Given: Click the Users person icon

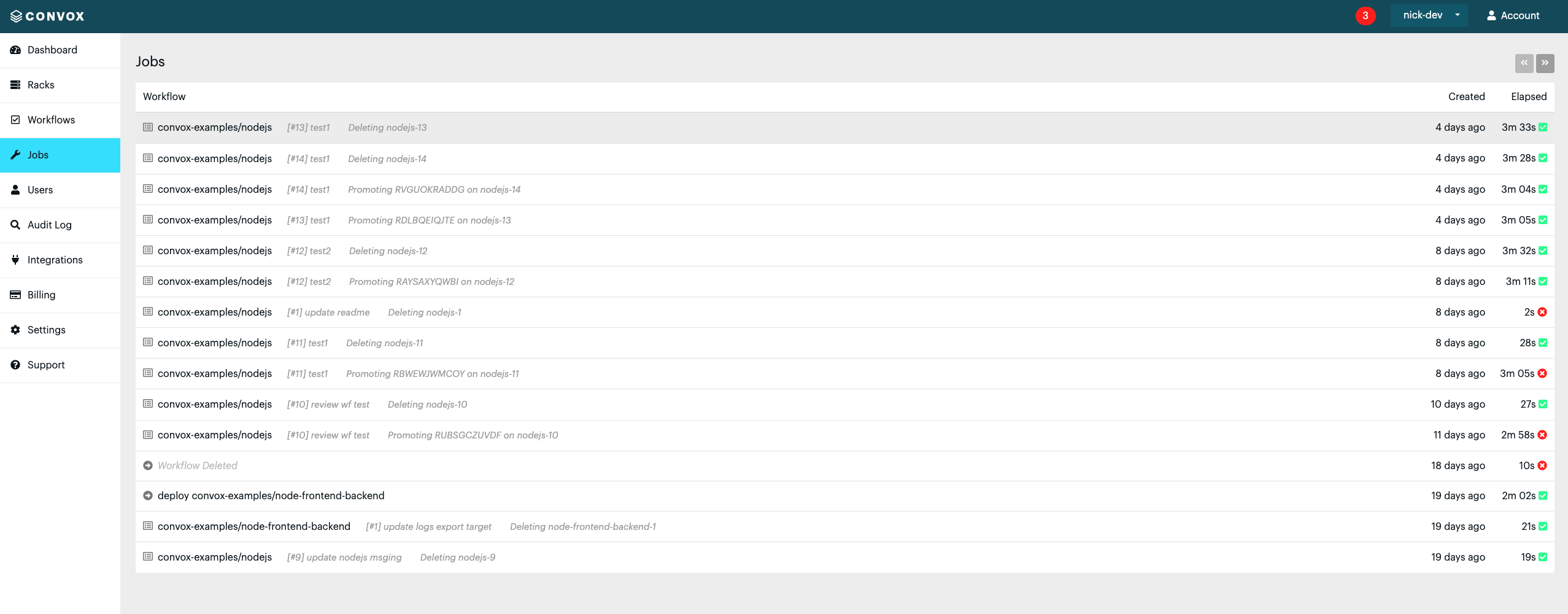Looking at the screenshot, I should click(x=15, y=190).
